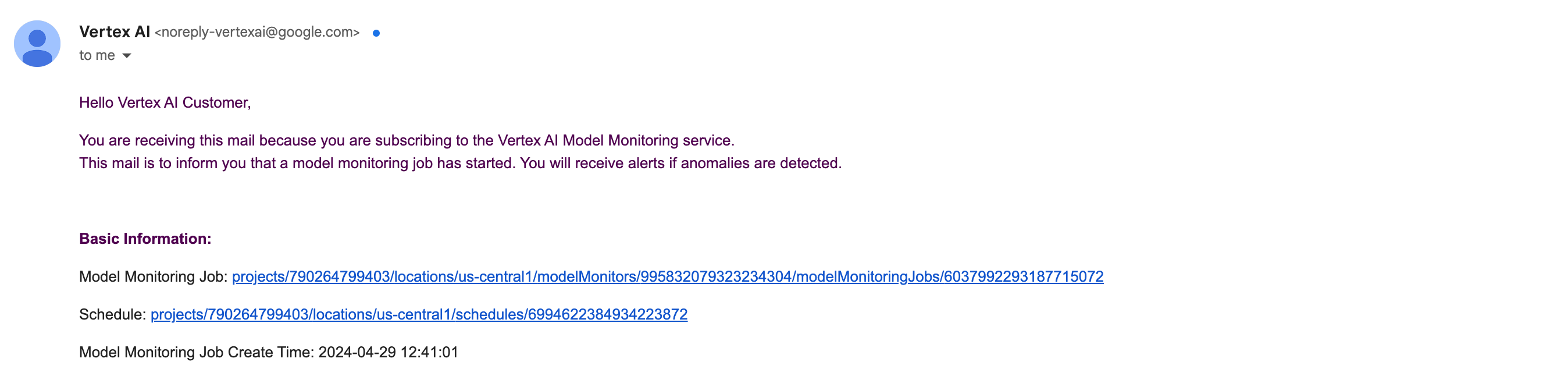Click the "Hello Vertex AI Customer," greeting
The image size is (1568, 369).
[165, 103]
